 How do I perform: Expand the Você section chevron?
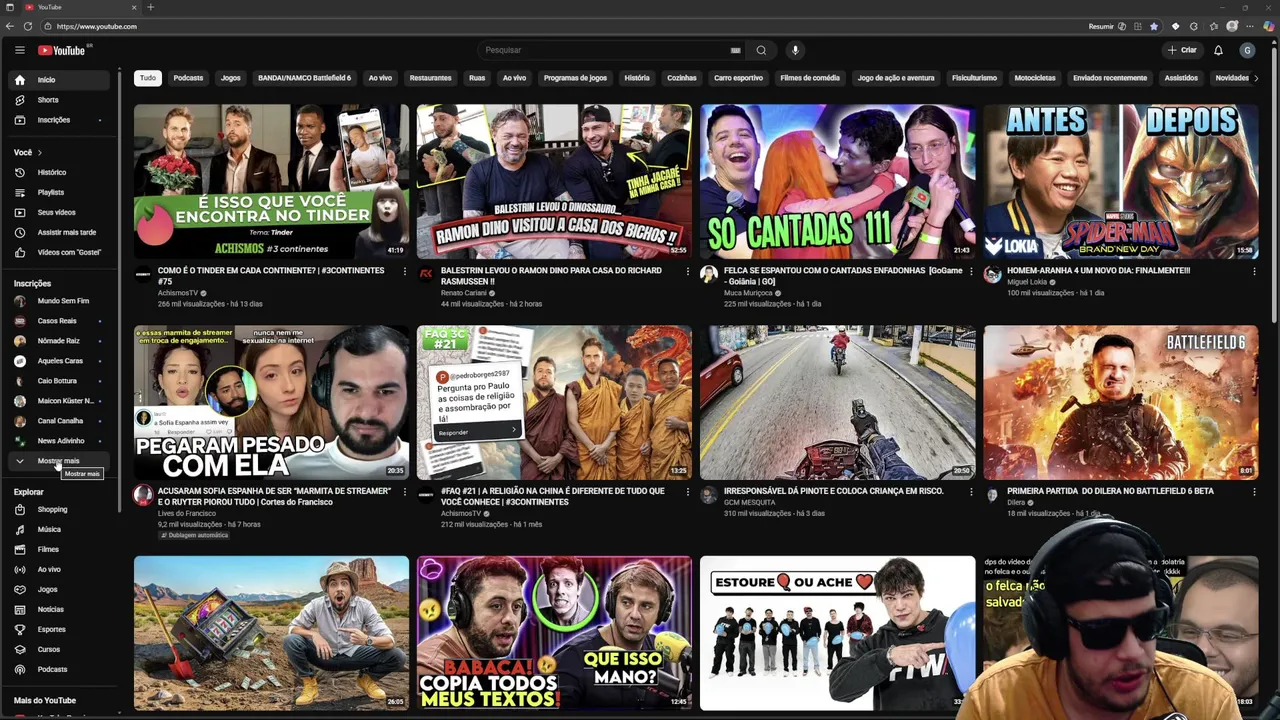40,152
